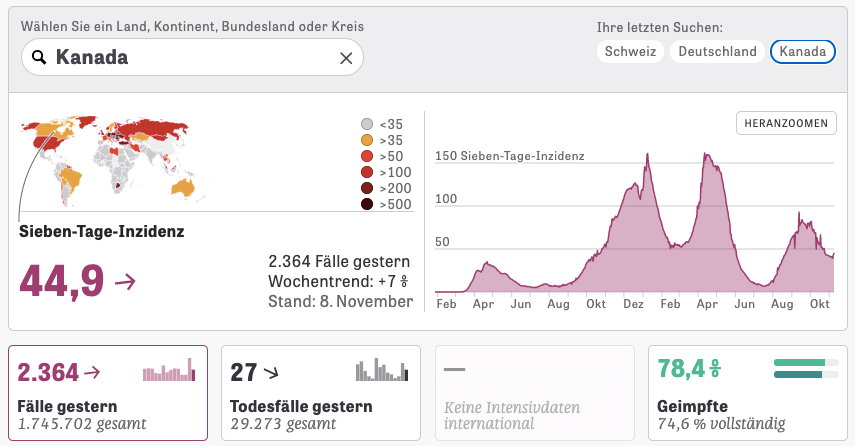Open the Todesfälle gestern tab card
The height and width of the screenshot is (446, 855).
pyautogui.click(x=320, y=393)
